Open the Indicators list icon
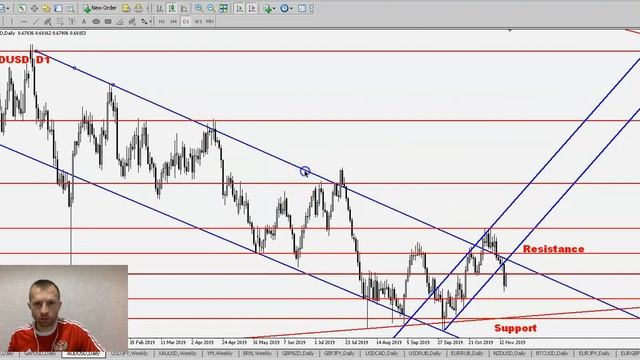Image resolution: width=640 pixels, height=360 pixels. 268,8
